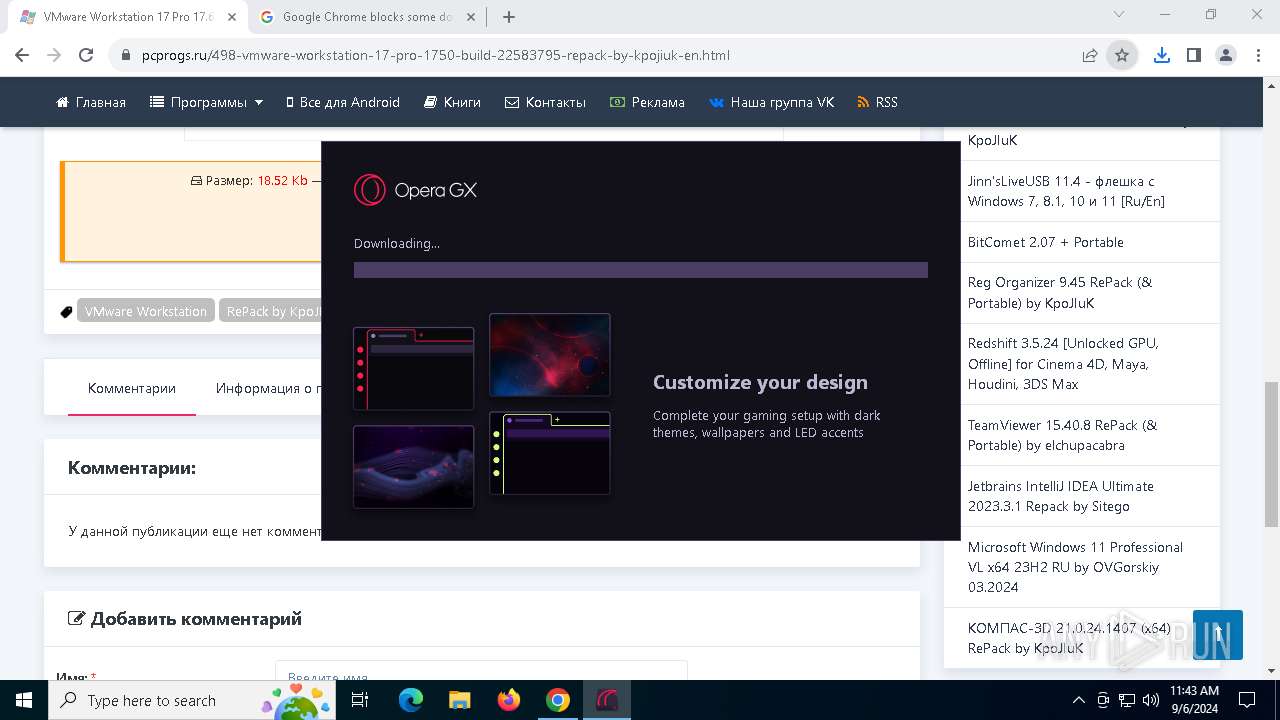Viewport: 1280px width, 720px height.
Task: Click the VMware Workstation tag
Action: tap(146, 311)
